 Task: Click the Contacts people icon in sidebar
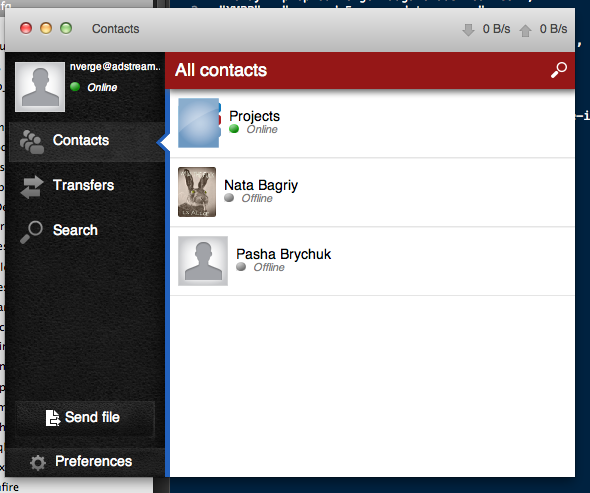click(x=32, y=142)
